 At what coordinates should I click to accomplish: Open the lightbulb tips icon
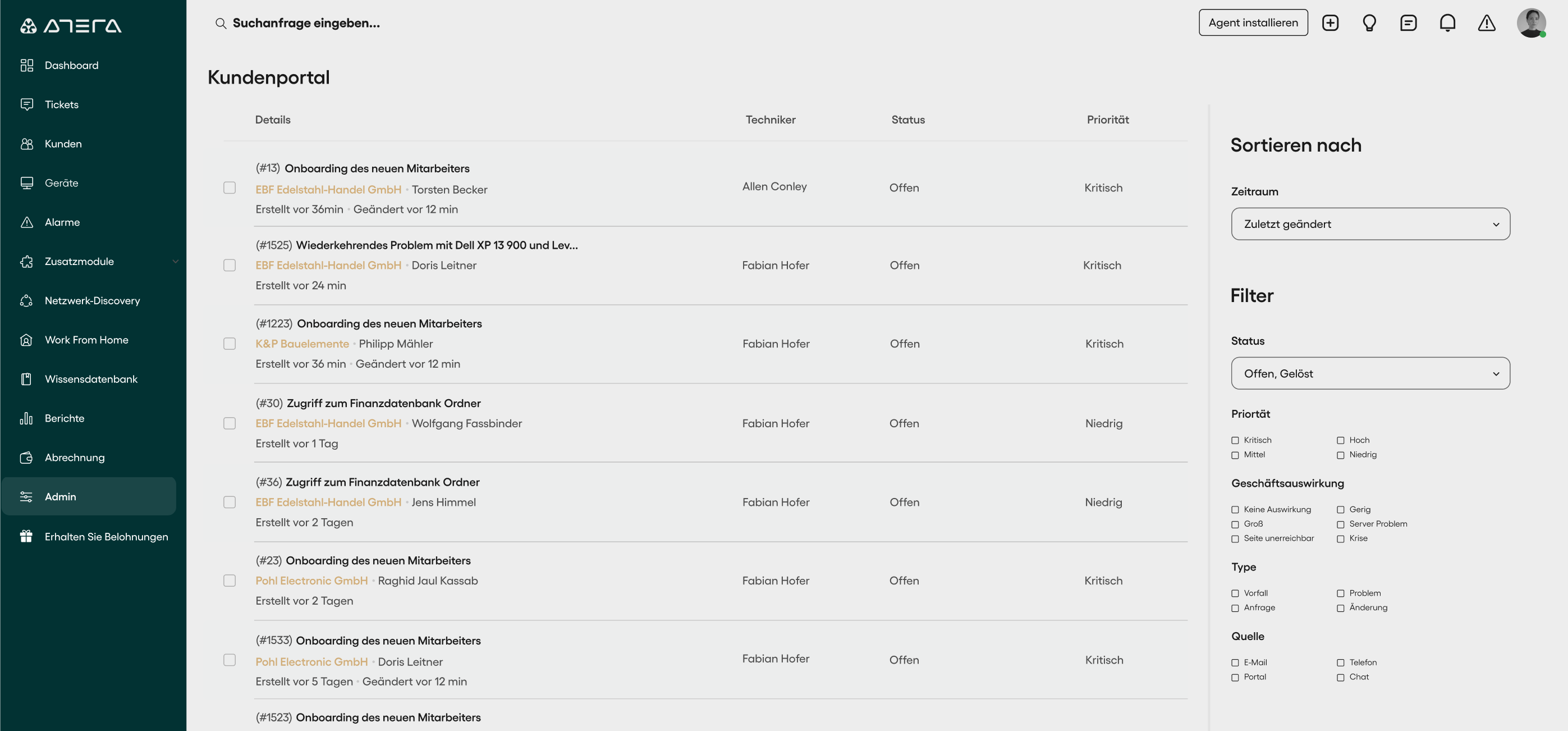coord(1369,22)
